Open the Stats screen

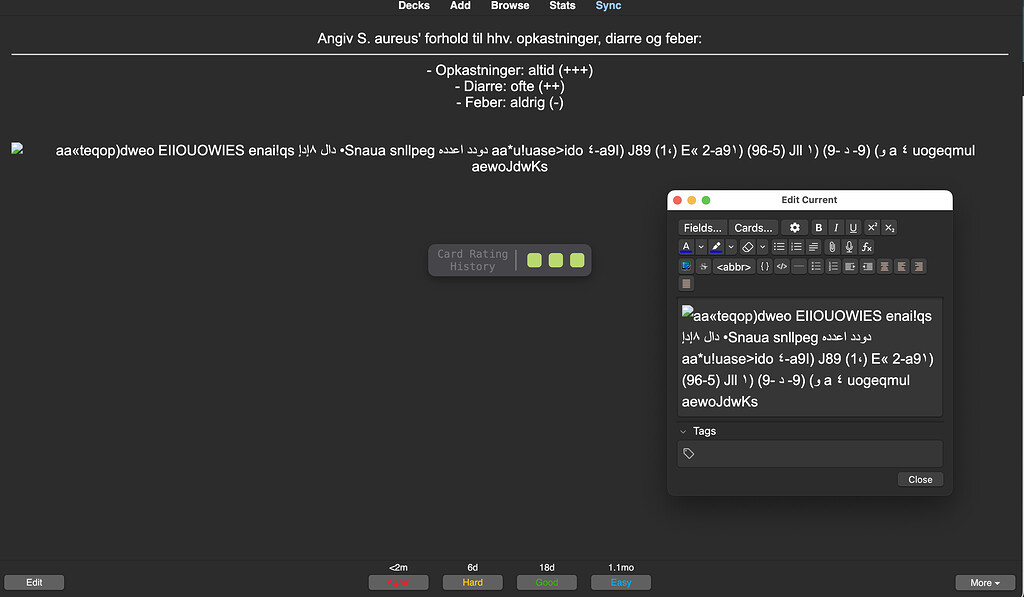pyautogui.click(x=562, y=6)
